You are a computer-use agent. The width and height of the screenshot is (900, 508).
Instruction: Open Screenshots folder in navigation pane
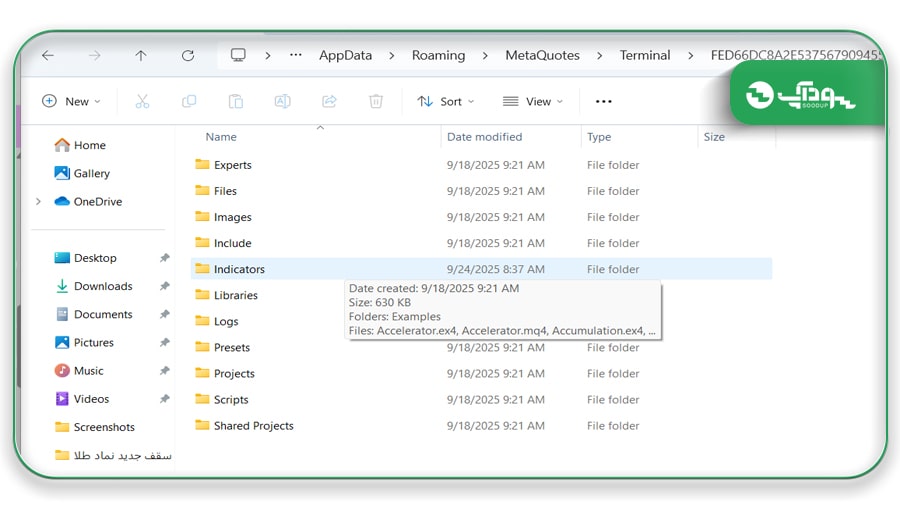[x=95, y=427]
